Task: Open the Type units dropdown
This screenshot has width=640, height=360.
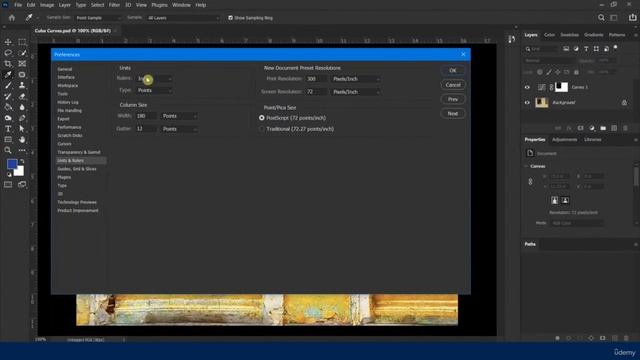Action: click(154, 90)
